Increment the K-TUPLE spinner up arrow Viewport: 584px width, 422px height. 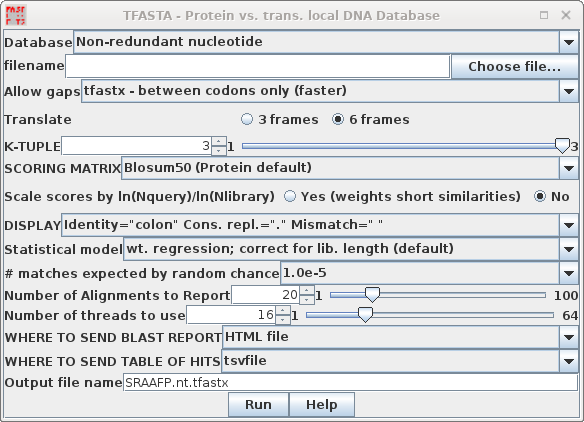pos(219,142)
